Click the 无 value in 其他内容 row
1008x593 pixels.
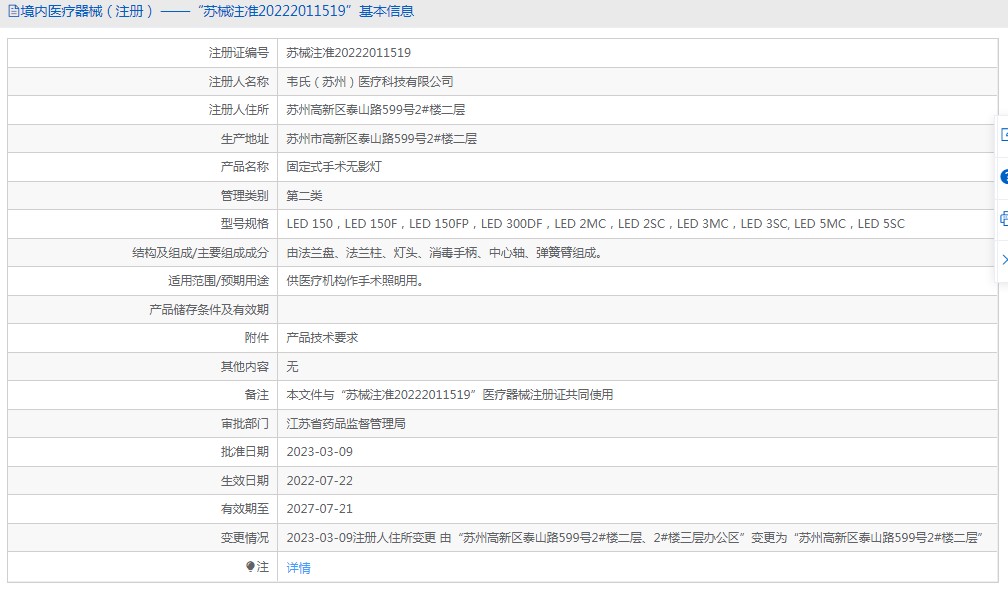(x=292, y=367)
